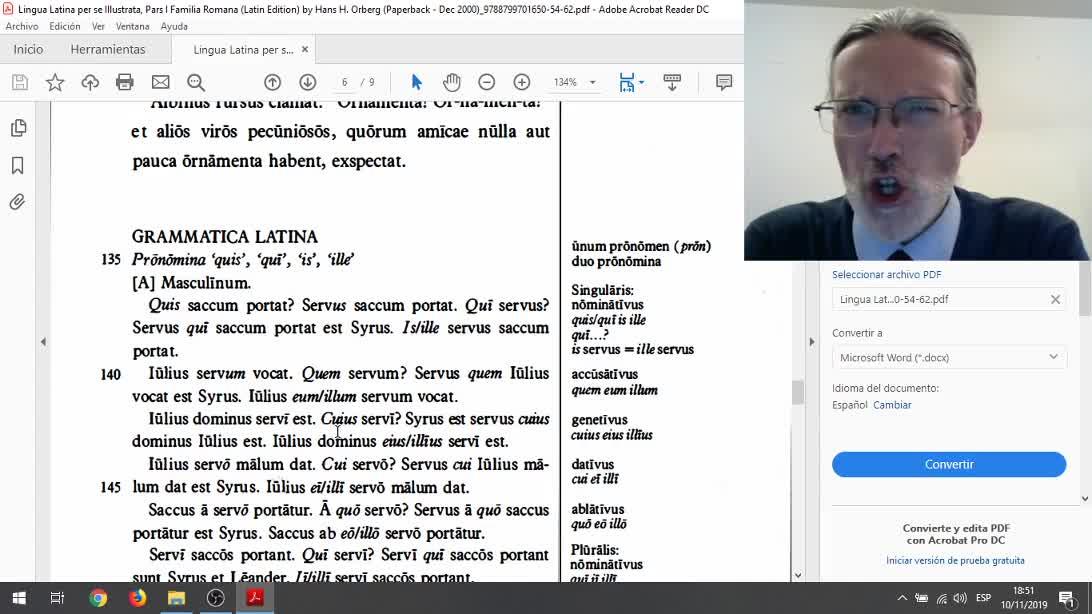Click the scrolling mode keyboard icon

(672, 82)
